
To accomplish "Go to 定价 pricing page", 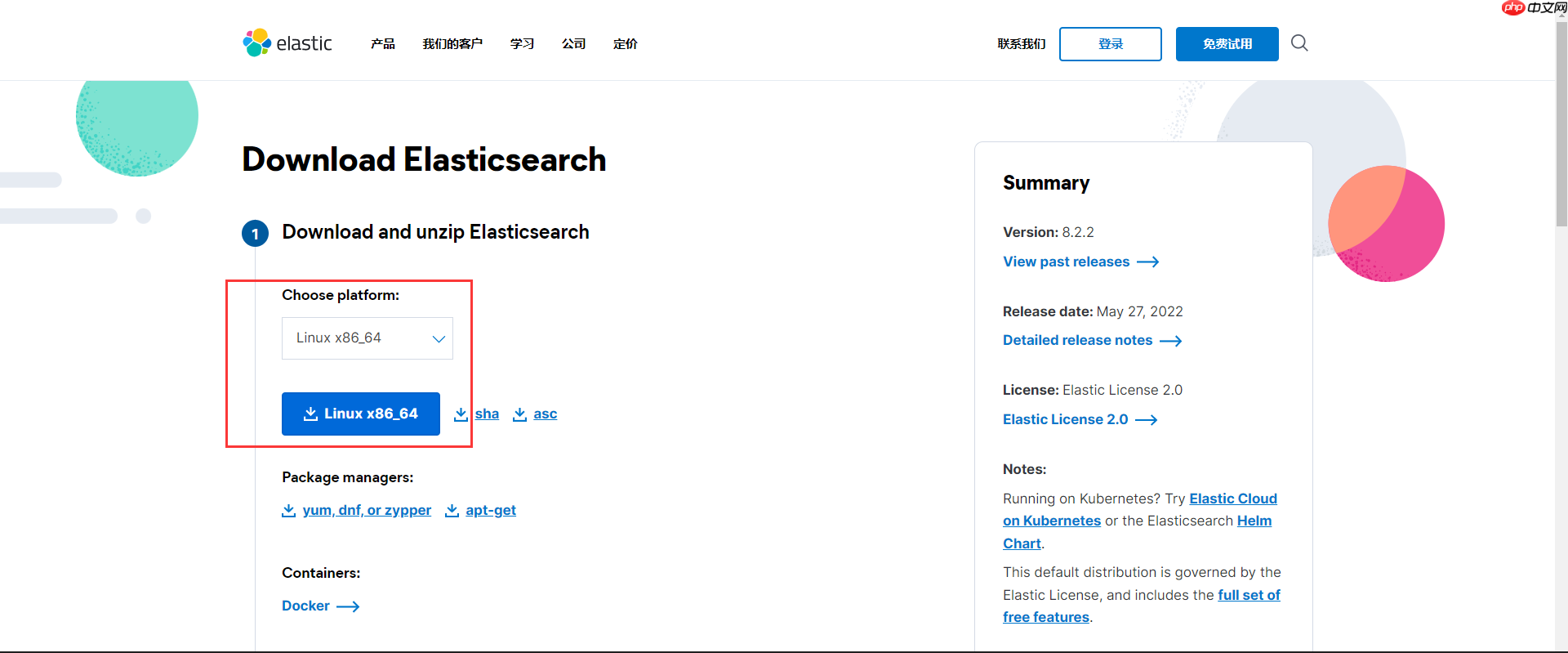I will point(626,44).
